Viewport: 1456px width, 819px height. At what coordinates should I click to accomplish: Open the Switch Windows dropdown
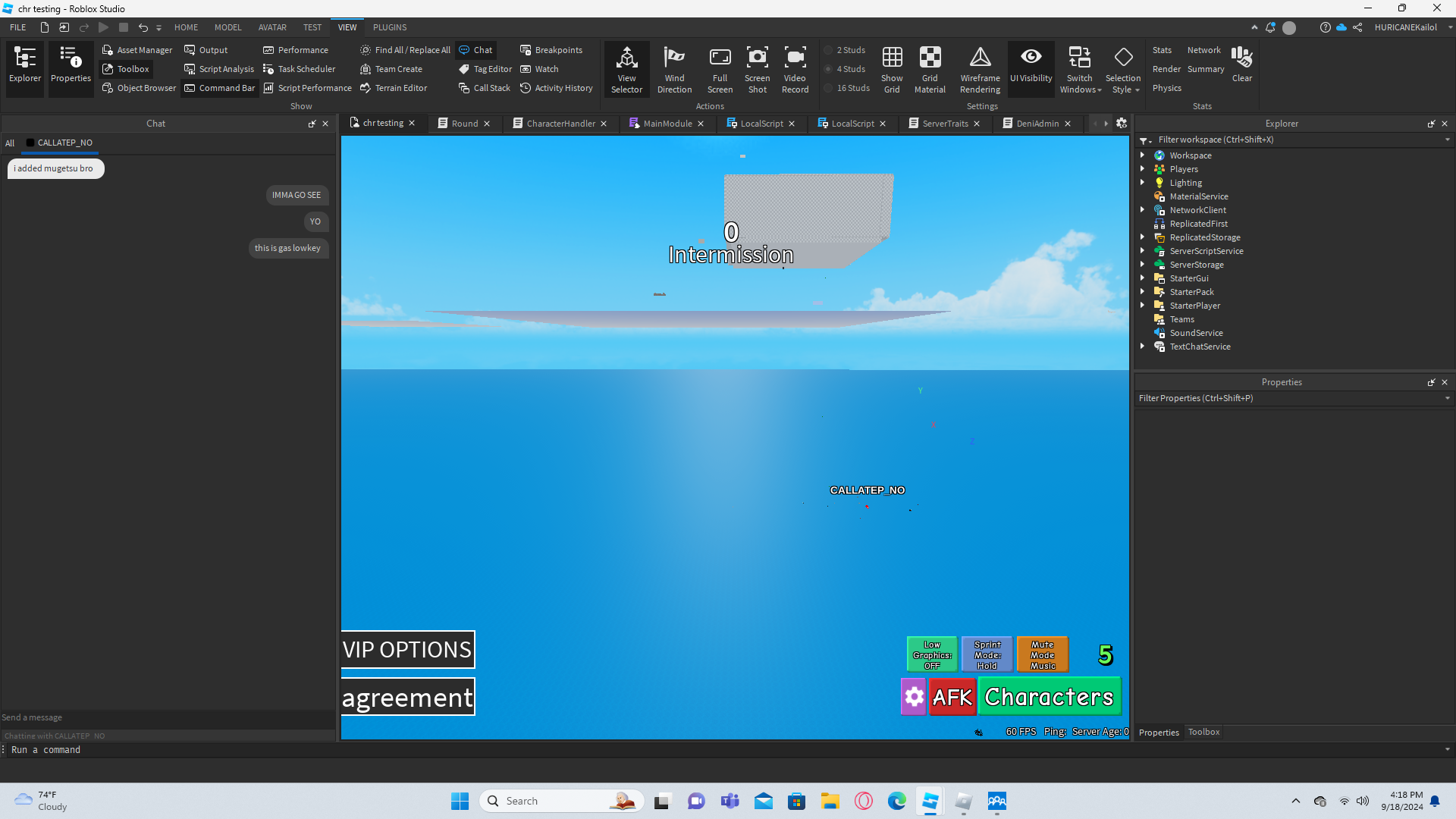(x=1080, y=68)
